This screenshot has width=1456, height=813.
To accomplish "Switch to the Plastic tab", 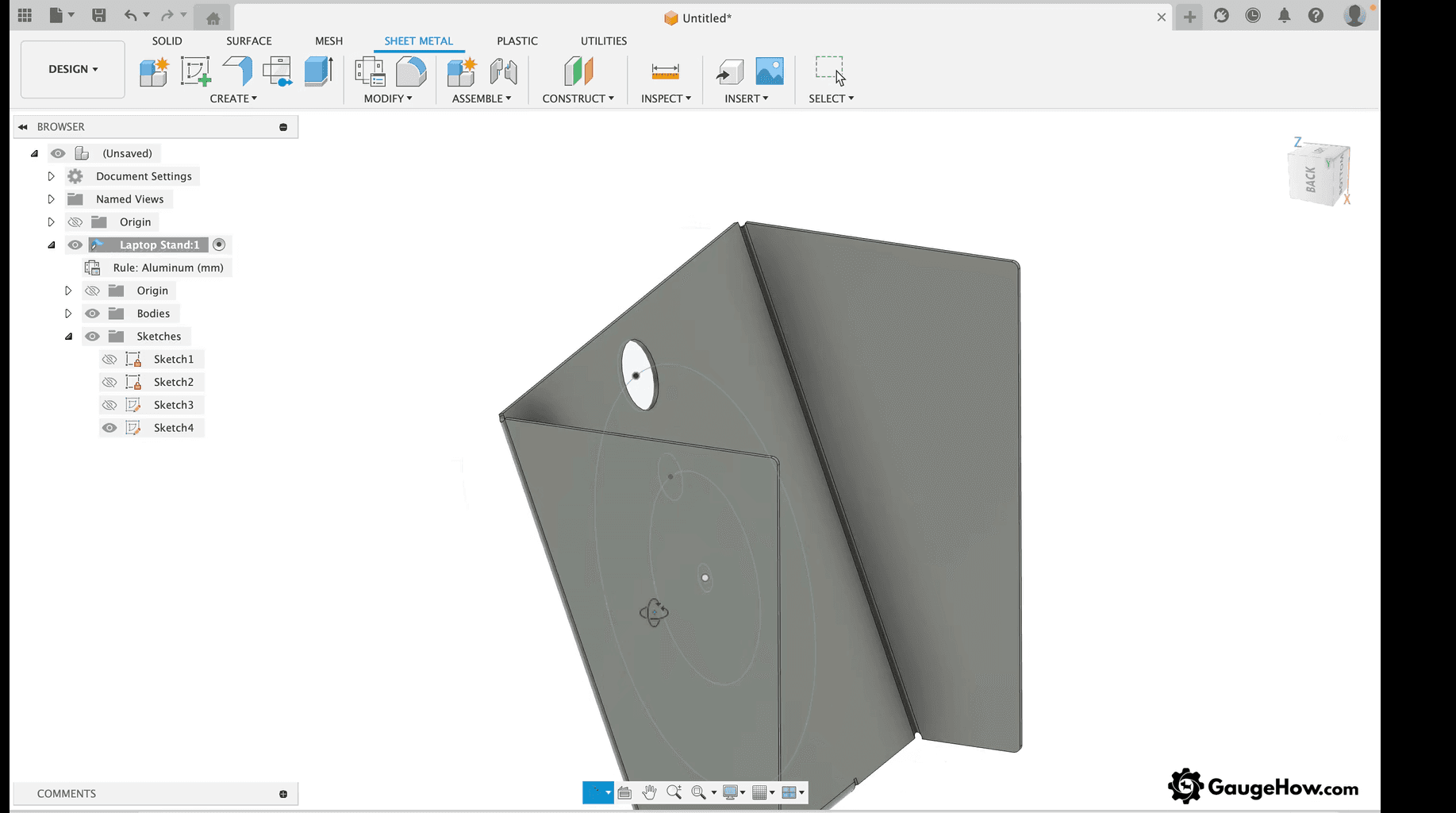I will tap(517, 40).
